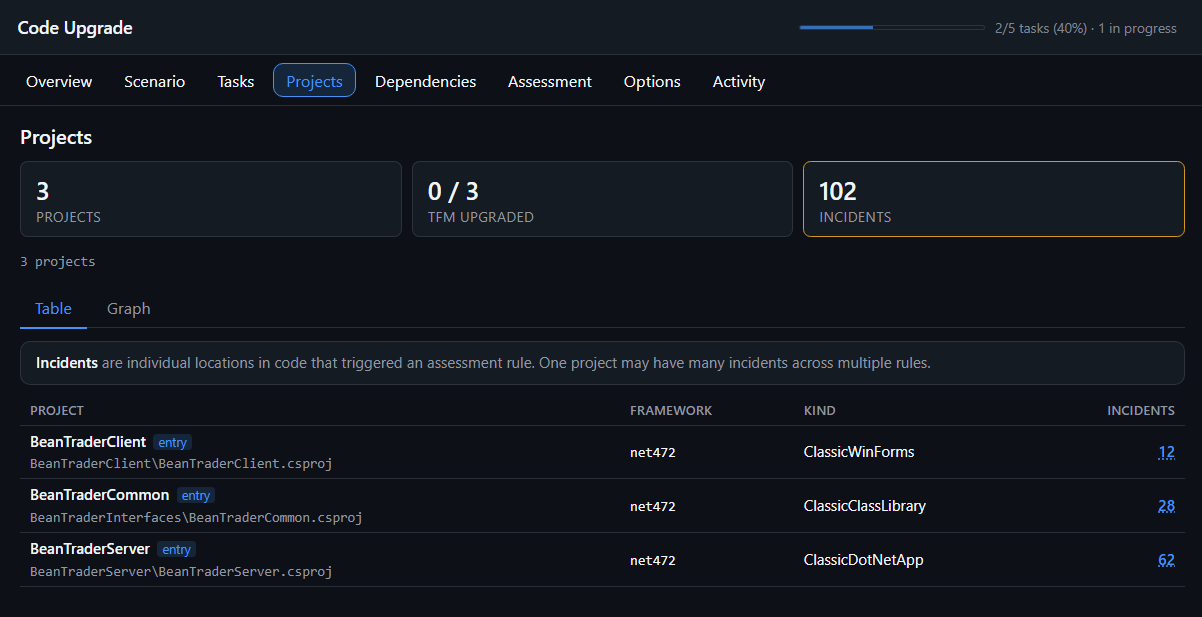Click the FRAMEWORK column header
The width and height of the screenshot is (1202, 617).
point(671,411)
